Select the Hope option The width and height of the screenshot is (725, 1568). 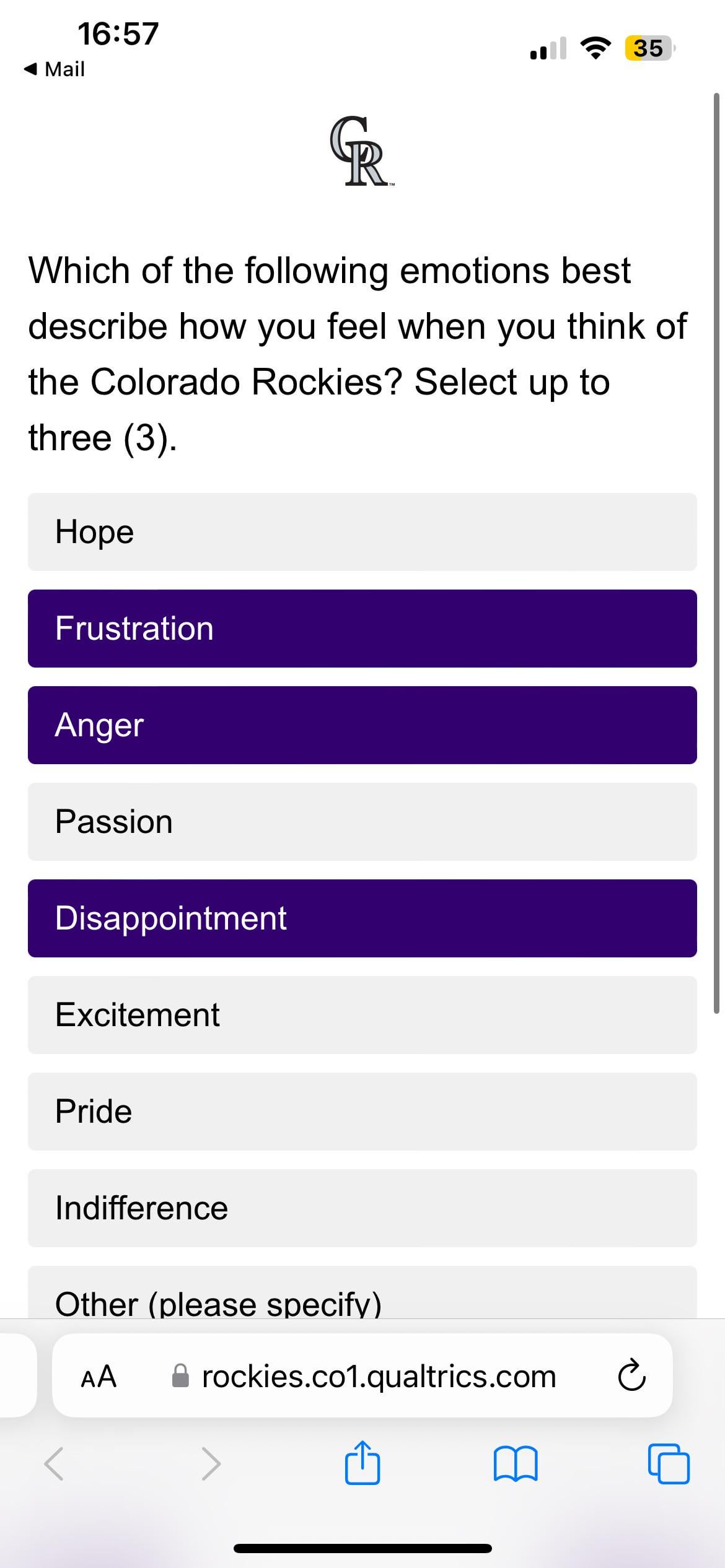pos(362,531)
